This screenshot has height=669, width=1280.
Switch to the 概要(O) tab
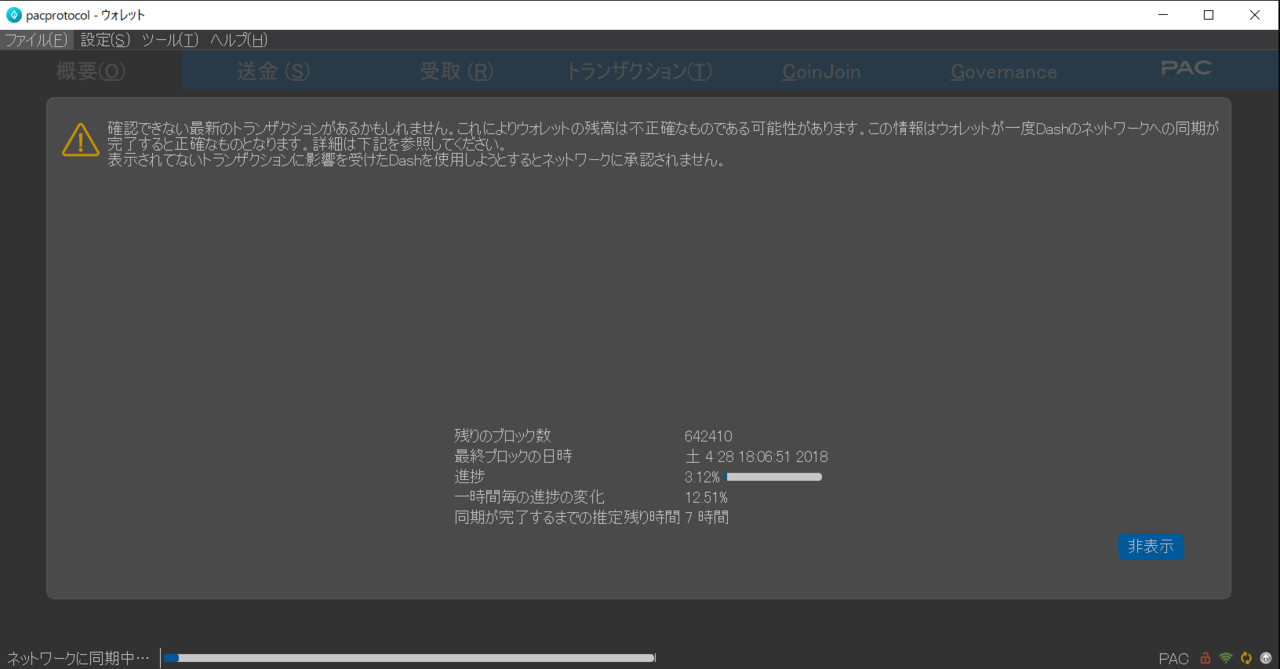(x=91, y=71)
